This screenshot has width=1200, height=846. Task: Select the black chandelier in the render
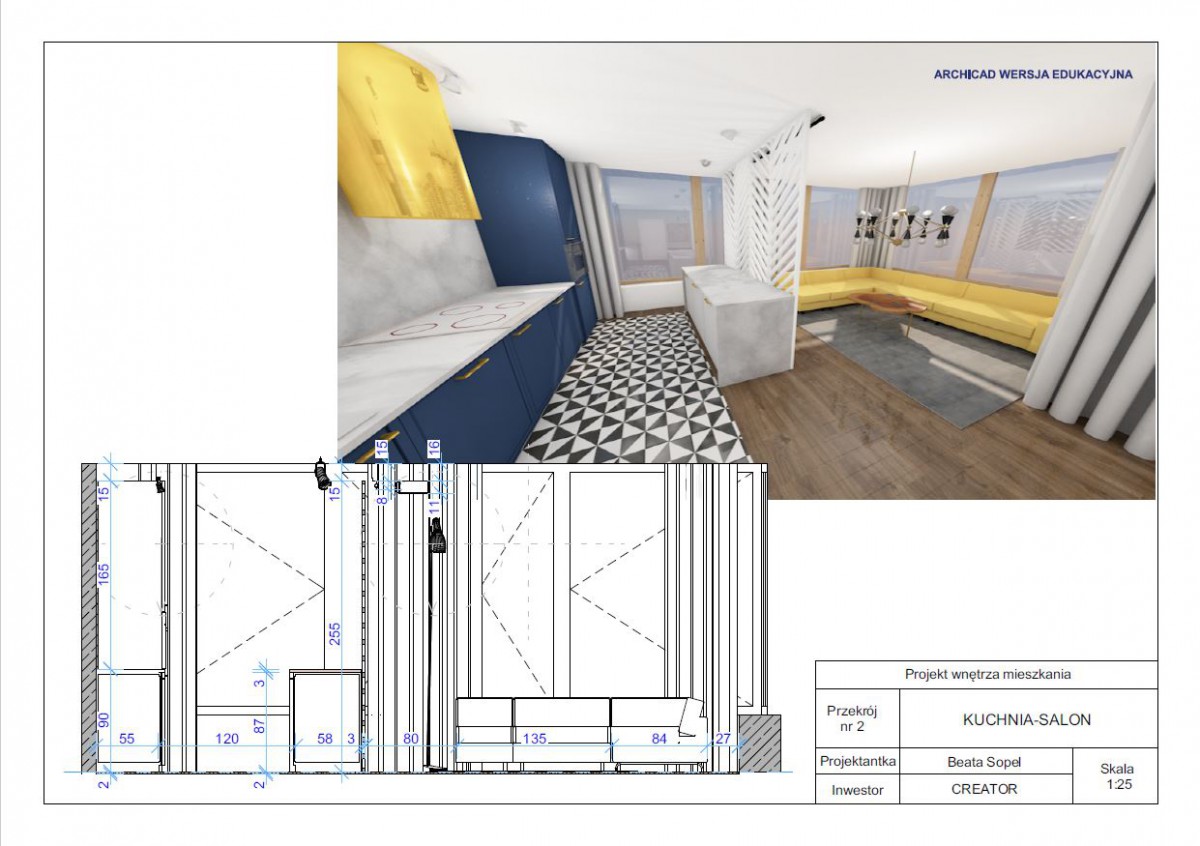(x=905, y=225)
